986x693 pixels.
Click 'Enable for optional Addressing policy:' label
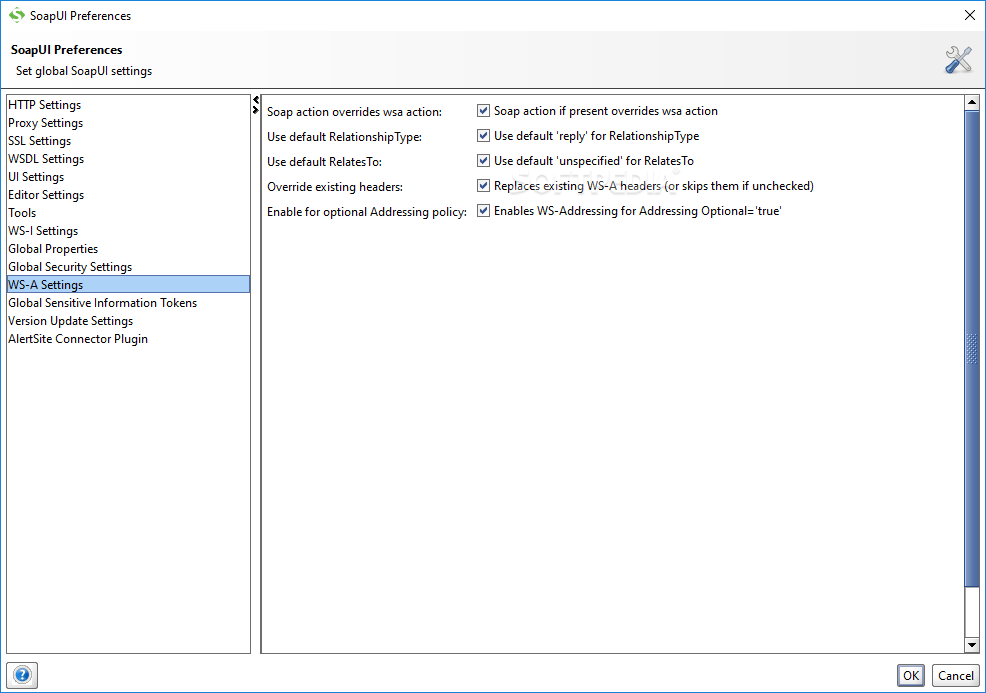[x=367, y=212]
